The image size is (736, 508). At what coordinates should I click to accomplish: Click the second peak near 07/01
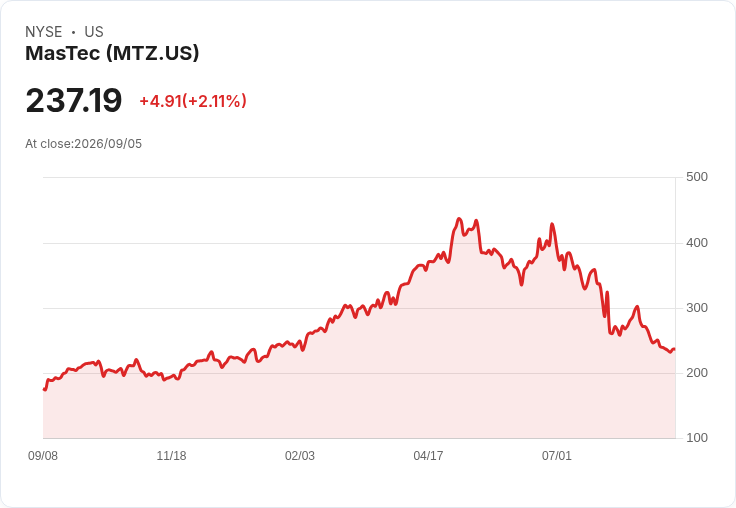(x=552, y=224)
